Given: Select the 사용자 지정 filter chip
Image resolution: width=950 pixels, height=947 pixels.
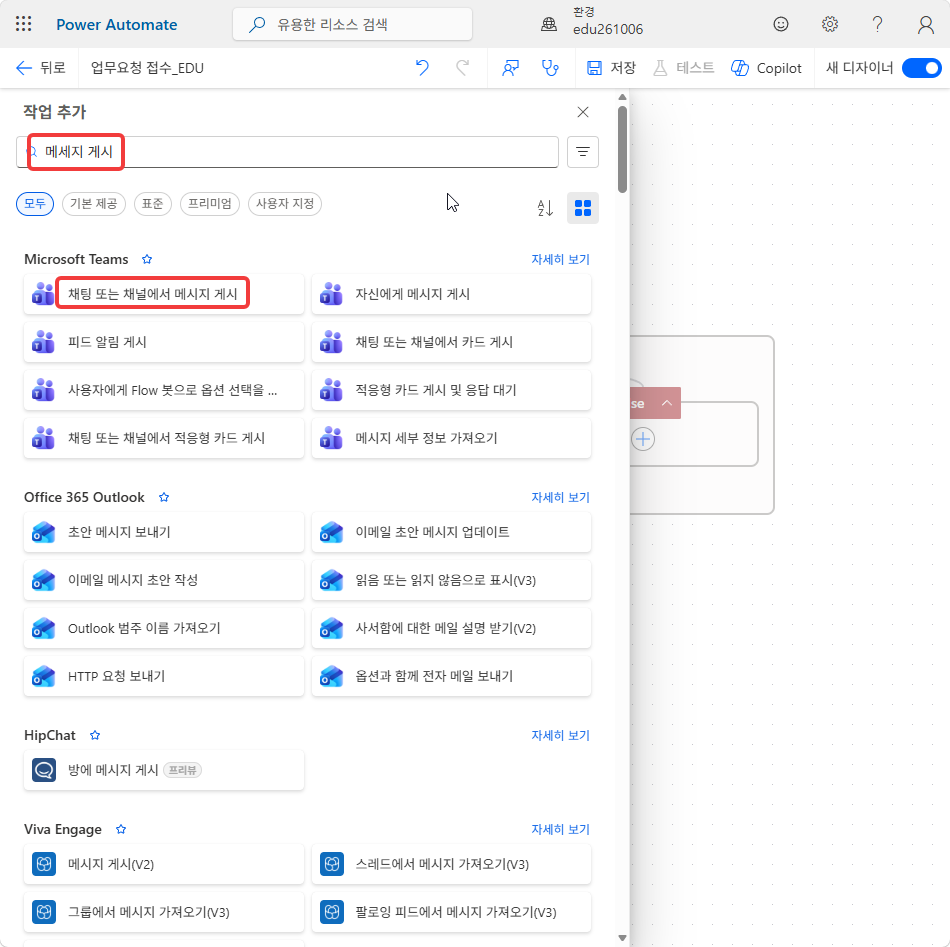Looking at the screenshot, I should [x=285, y=204].
